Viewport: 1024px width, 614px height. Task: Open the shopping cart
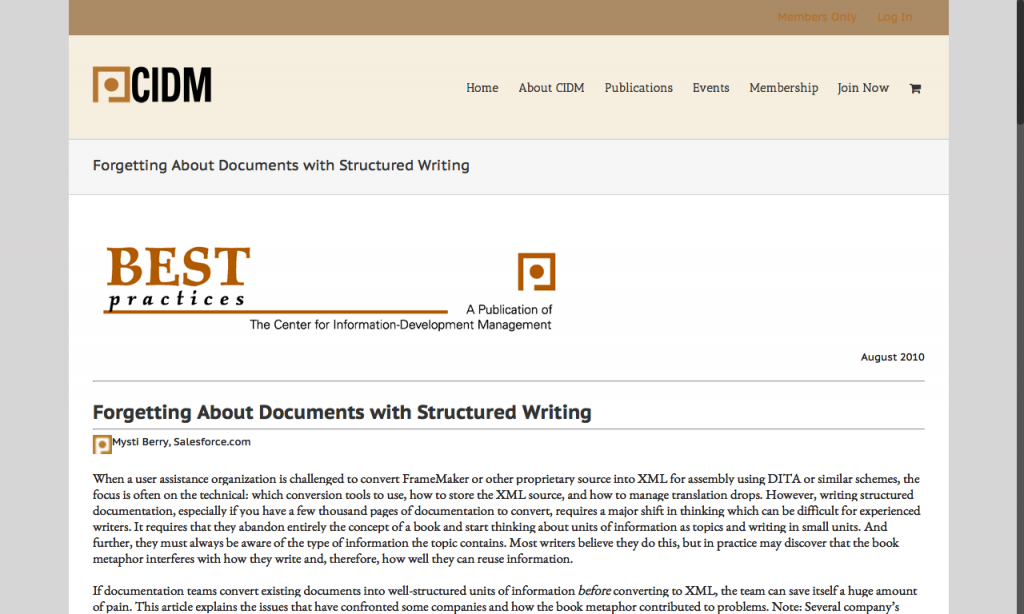click(x=915, y=88)
